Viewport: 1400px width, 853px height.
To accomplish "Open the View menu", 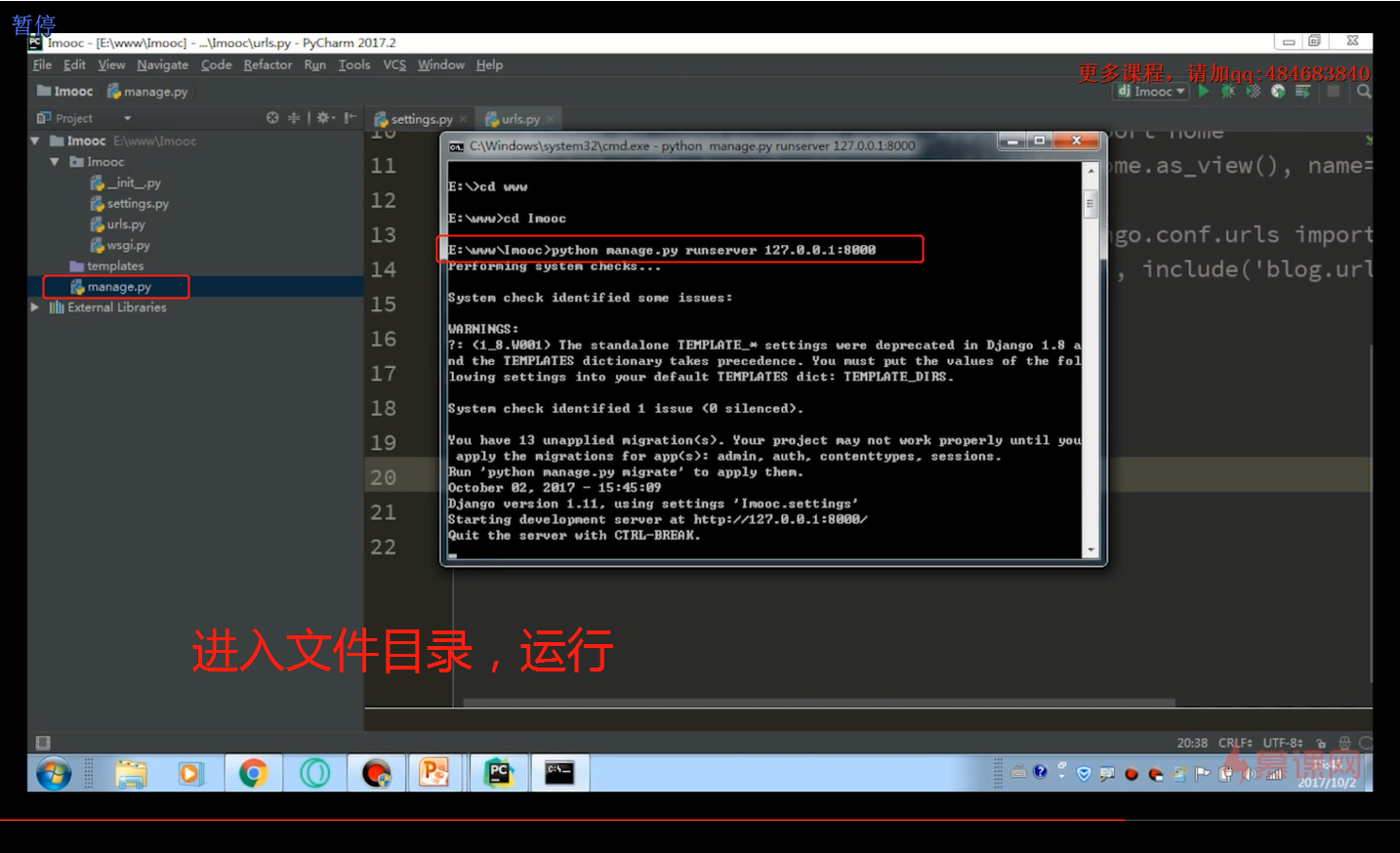I will tap(111, 64).
